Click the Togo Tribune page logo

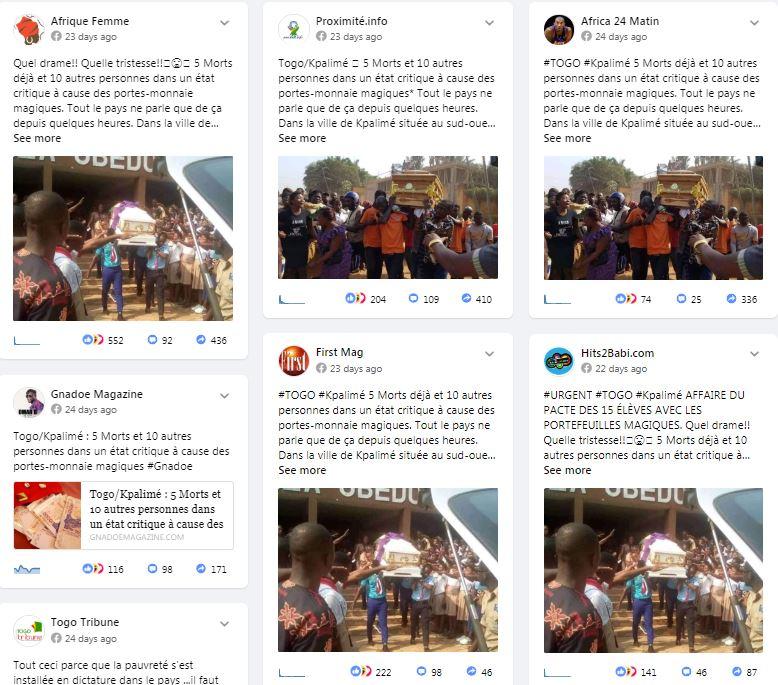pyautogui.click(x=29, y=630)
